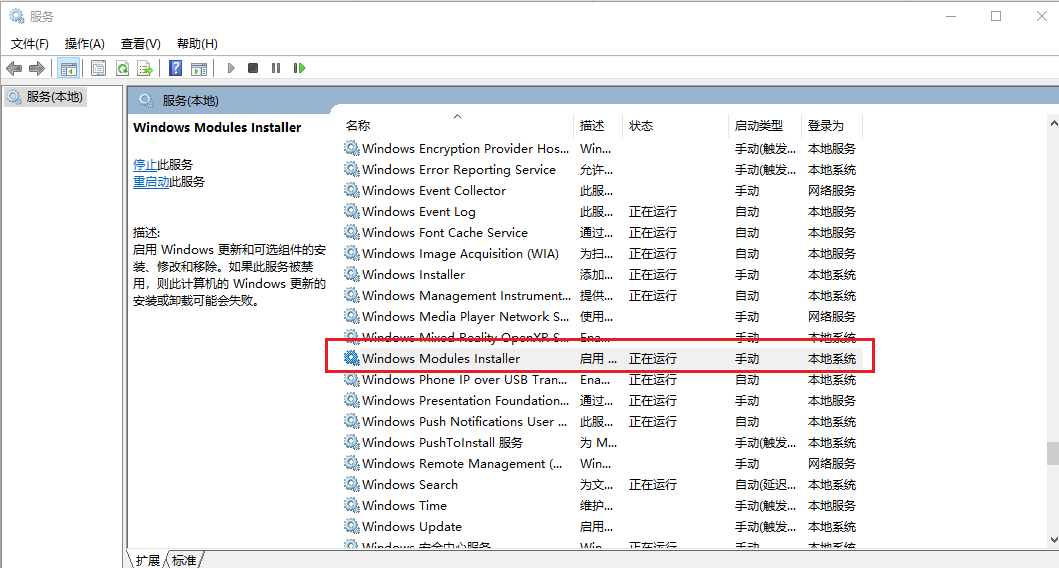Select Windows Media Player Network service
Image resolution: width=1059 pixels, height=568 pixels.
[465, 316]
